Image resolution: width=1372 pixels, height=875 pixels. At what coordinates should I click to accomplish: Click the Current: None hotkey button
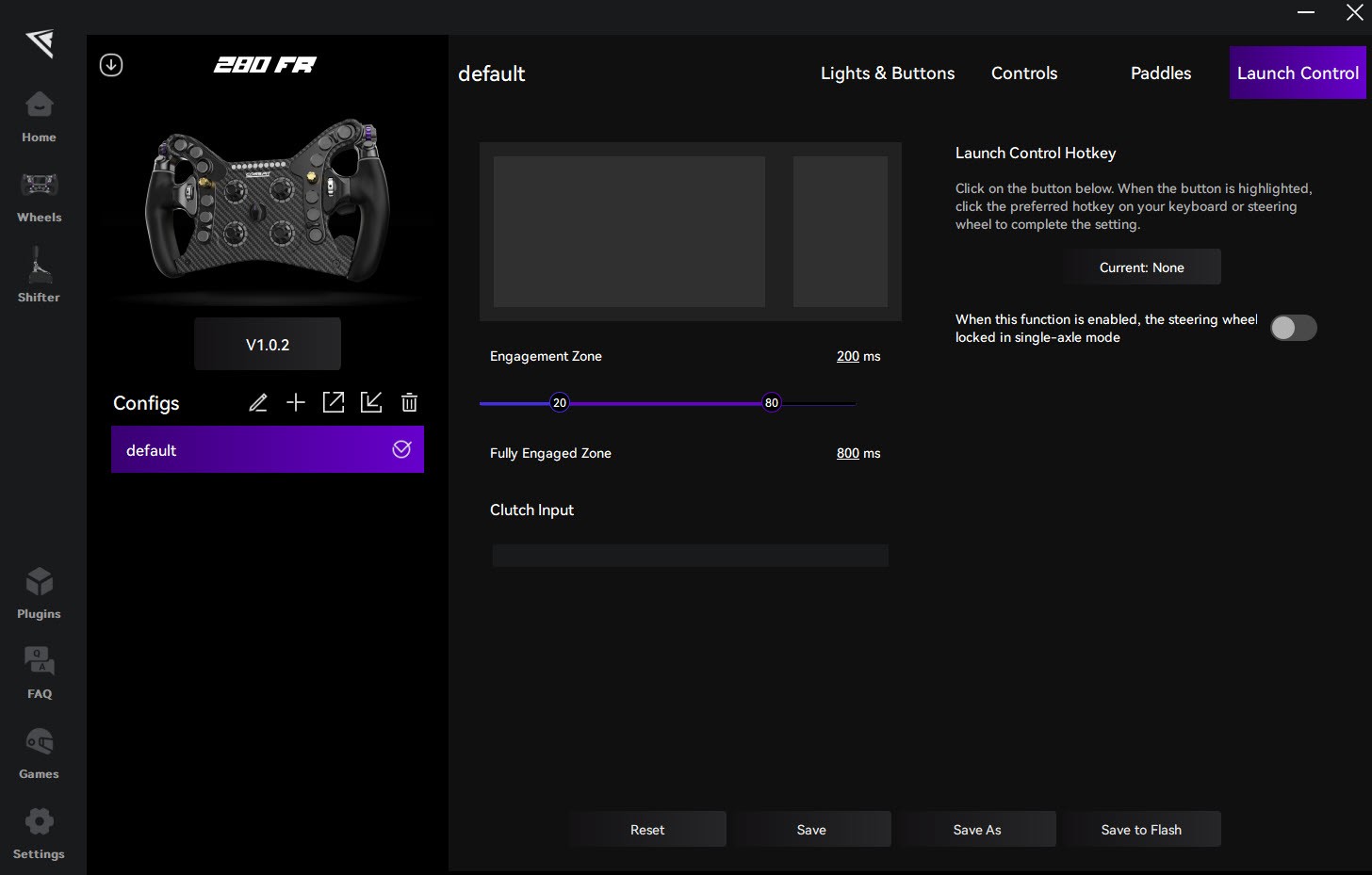1142,267
